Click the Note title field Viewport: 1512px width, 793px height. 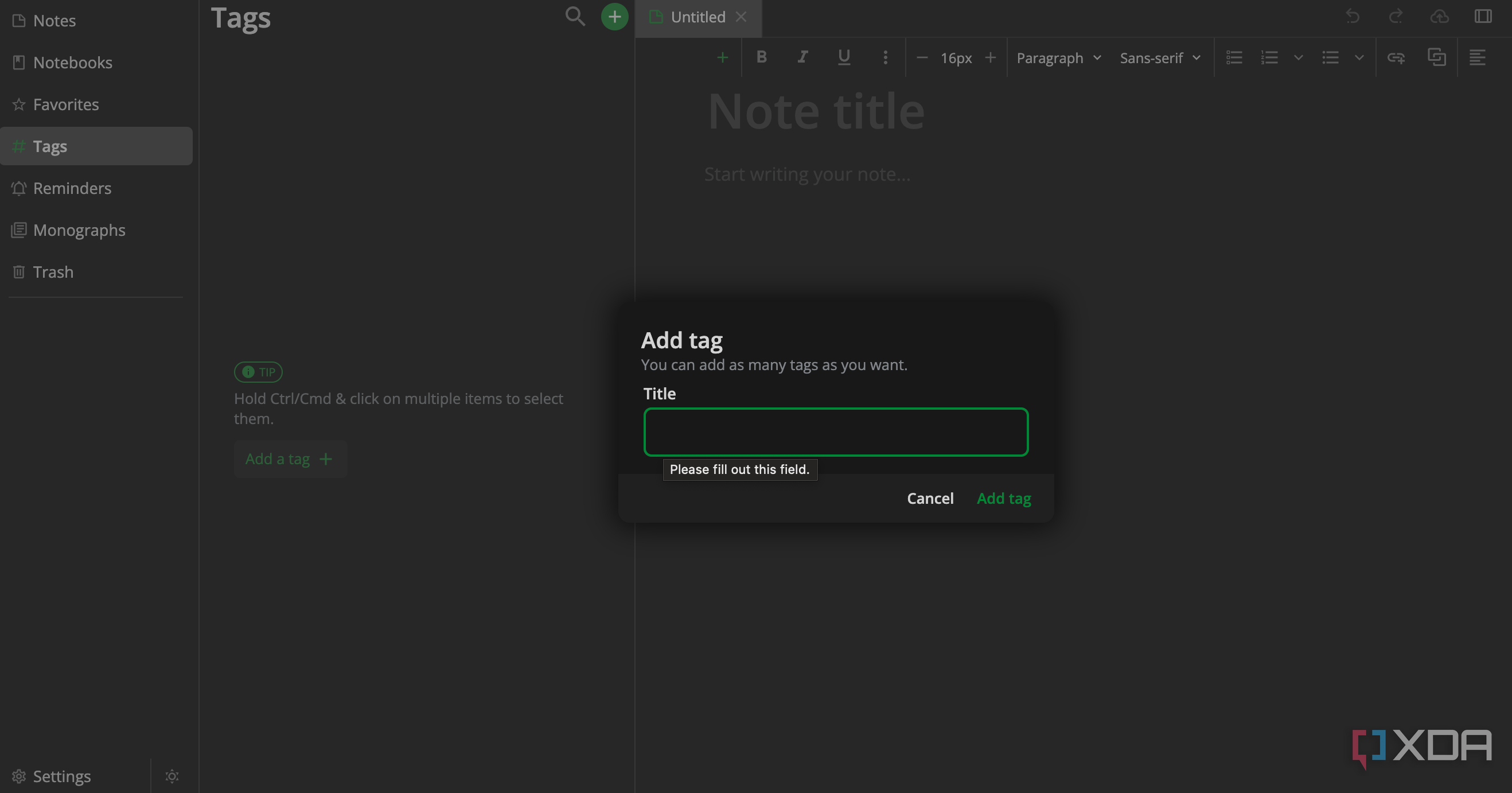pyautogui.click(x=816, y=110)
